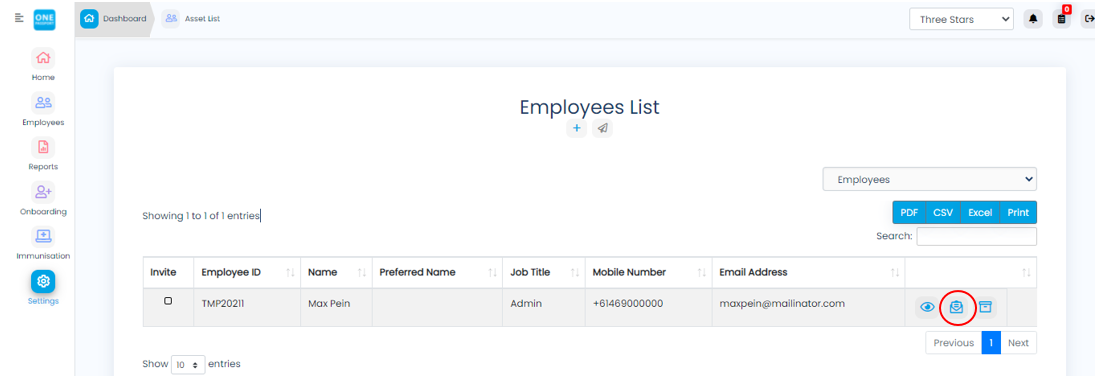Image resolution: width=1095 pixels, height=378 pixels.
Task: Sort by Mobile Number column
Action: point(648,272)
